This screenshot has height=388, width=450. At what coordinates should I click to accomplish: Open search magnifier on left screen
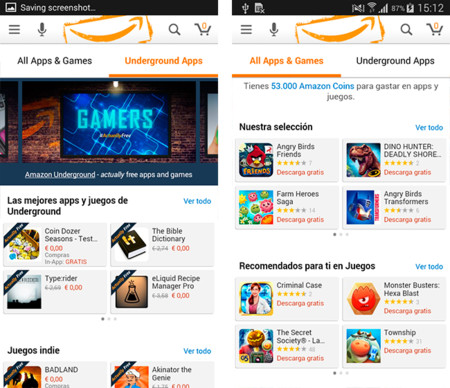click(x=174, y=30)
